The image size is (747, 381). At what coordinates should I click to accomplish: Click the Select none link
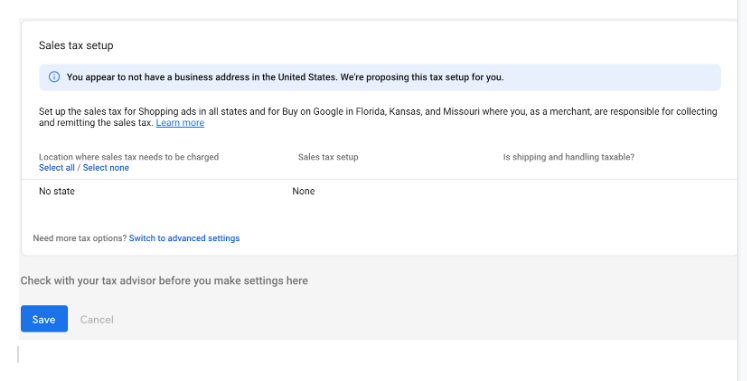(106, 168)
